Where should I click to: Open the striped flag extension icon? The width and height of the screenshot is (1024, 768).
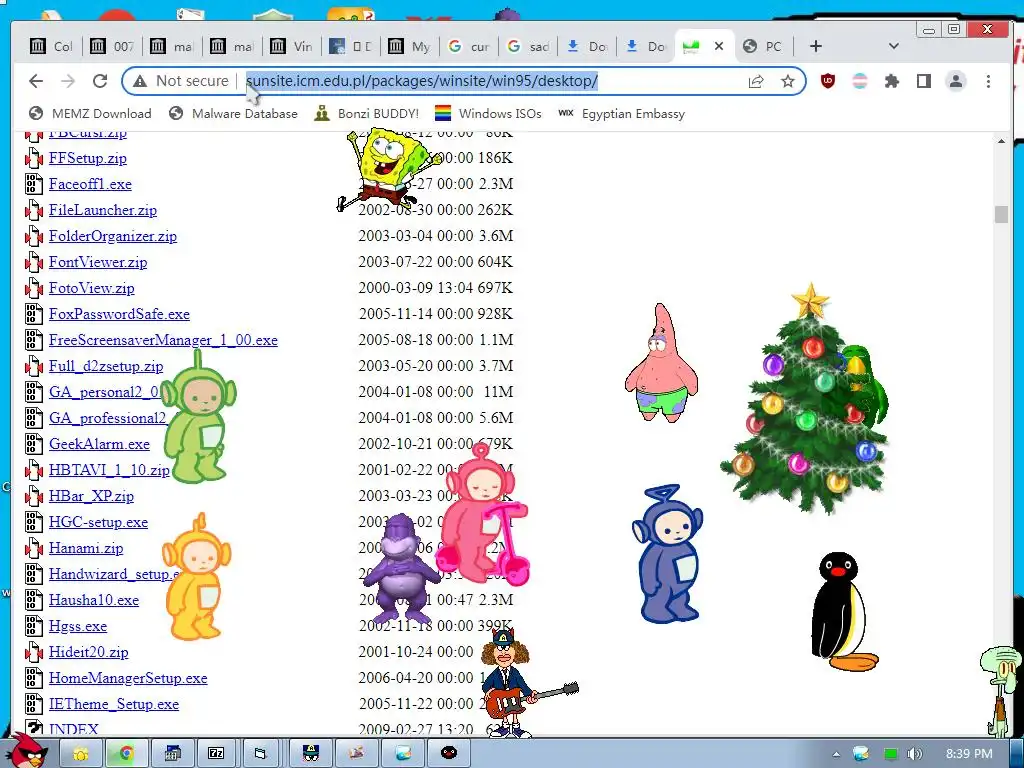click(860, 81)
